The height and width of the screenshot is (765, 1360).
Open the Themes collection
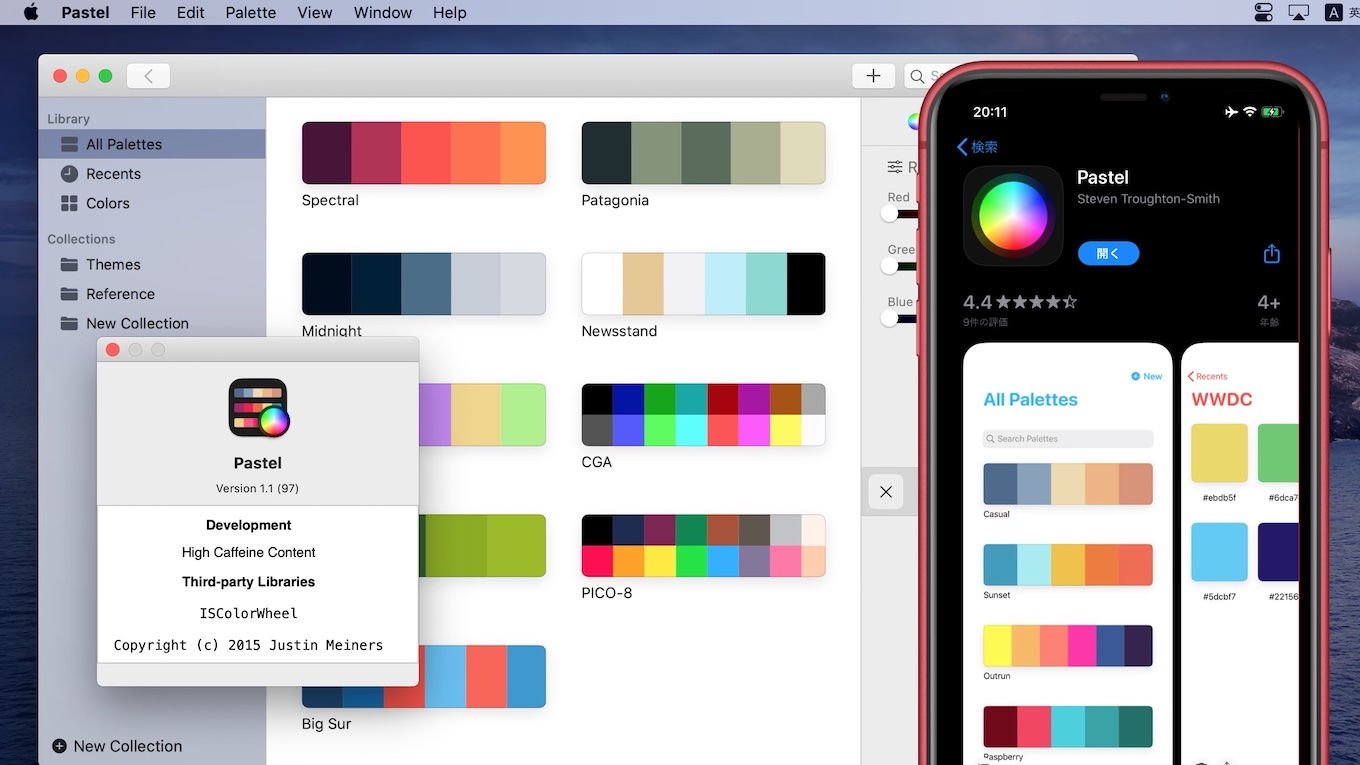pyautogui.click(x=152, y=264)
